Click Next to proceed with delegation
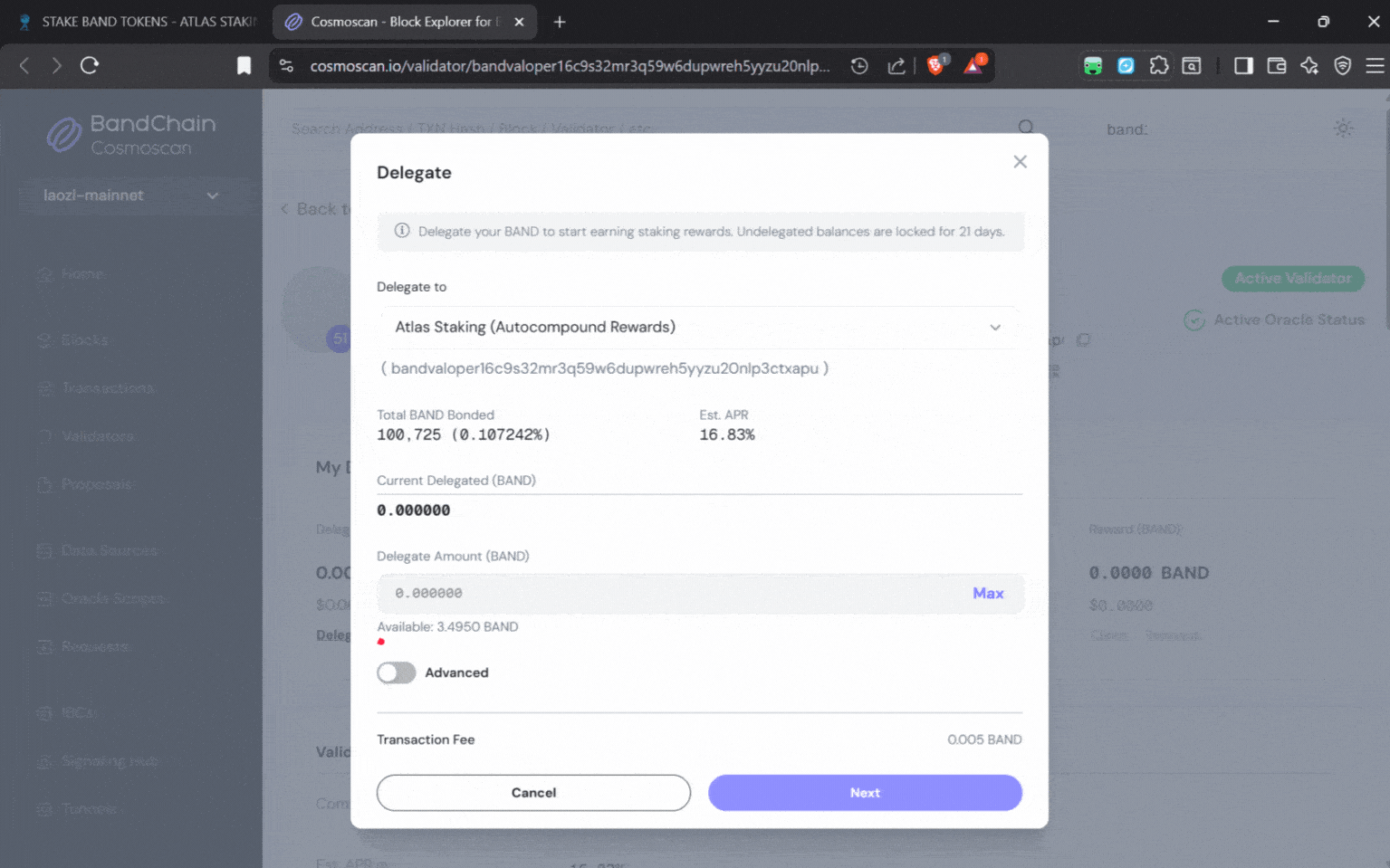 tap(864, 792)
